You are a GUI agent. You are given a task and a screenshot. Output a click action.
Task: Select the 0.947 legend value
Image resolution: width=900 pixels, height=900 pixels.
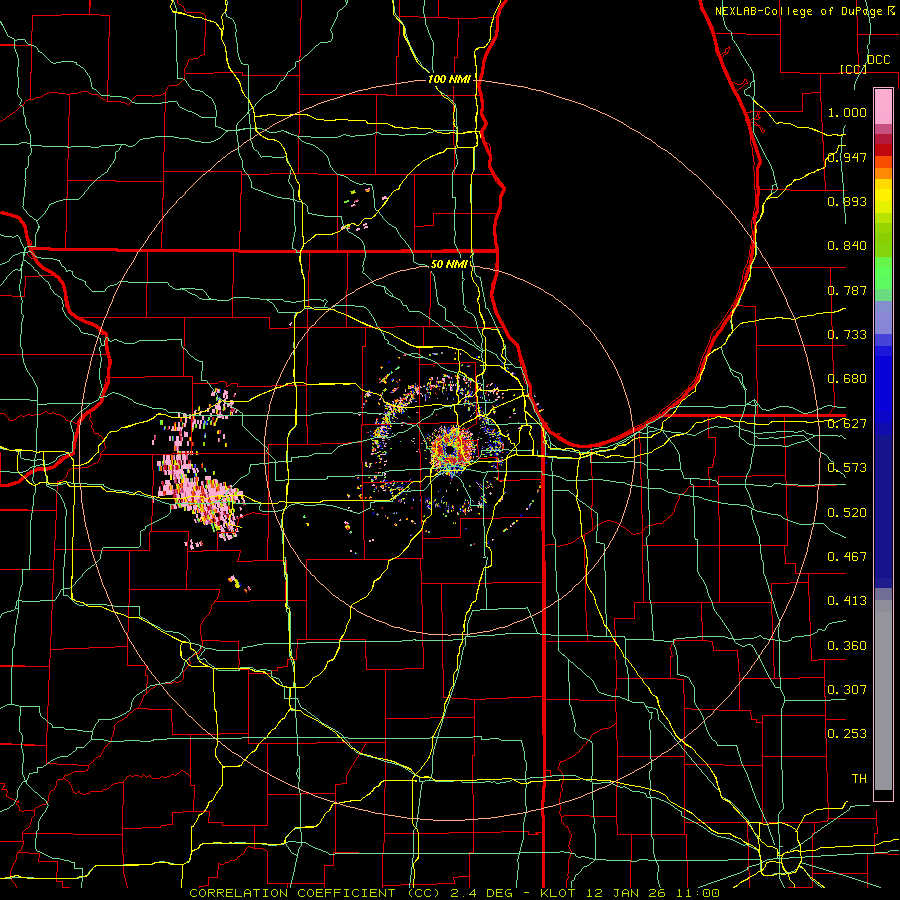pos(847,157)
